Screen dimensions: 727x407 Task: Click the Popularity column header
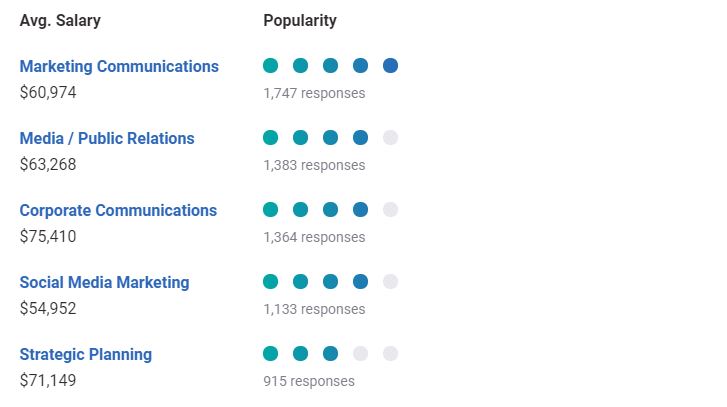pyautogui.click(x=300, y=20)
